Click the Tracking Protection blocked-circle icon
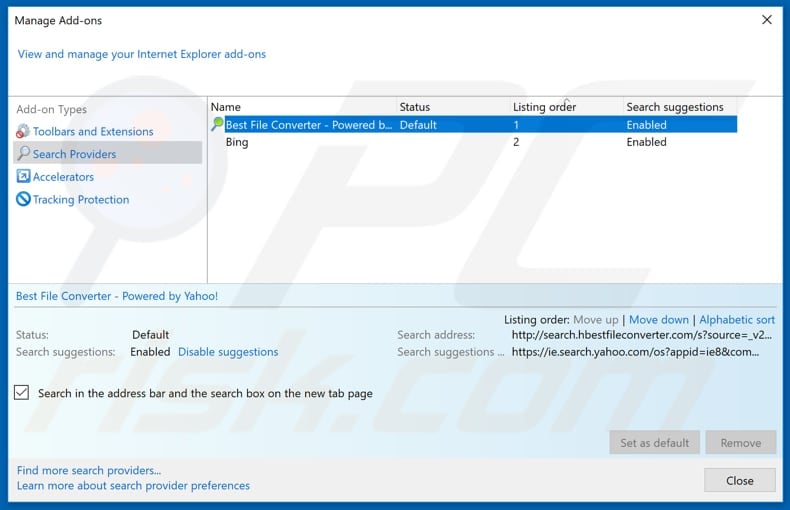 point(23,199)
